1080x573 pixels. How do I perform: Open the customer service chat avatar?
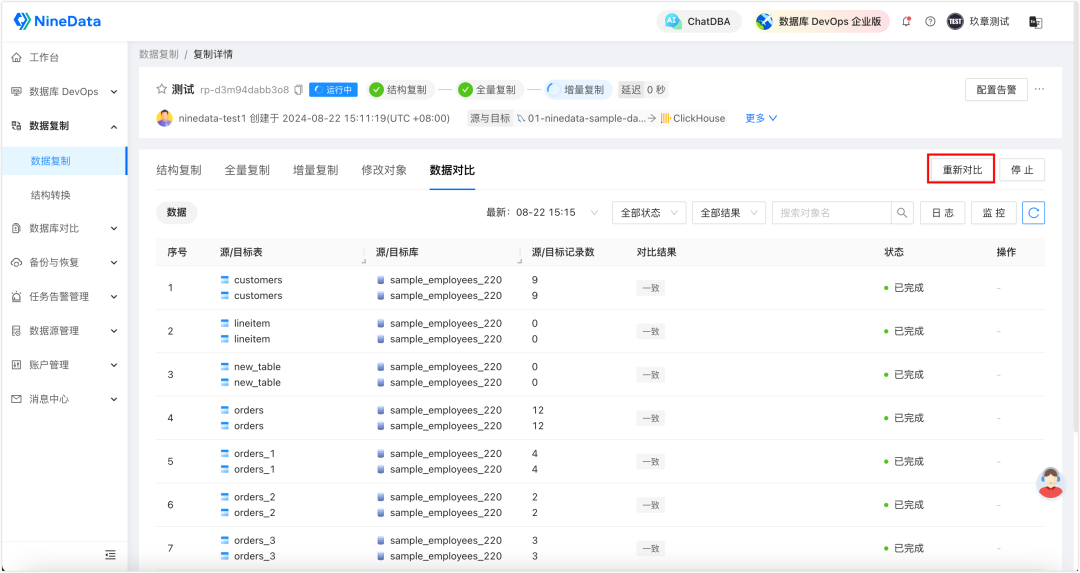coord(1050,482)
